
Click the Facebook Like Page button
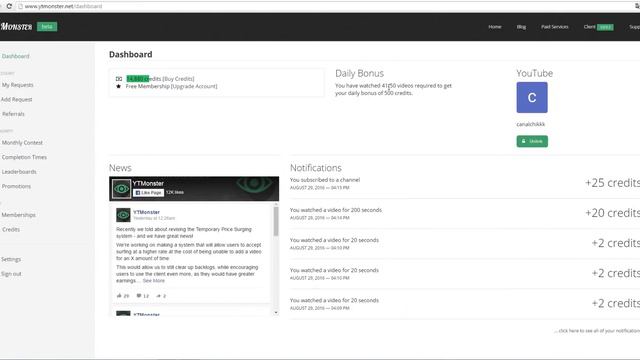148,192
